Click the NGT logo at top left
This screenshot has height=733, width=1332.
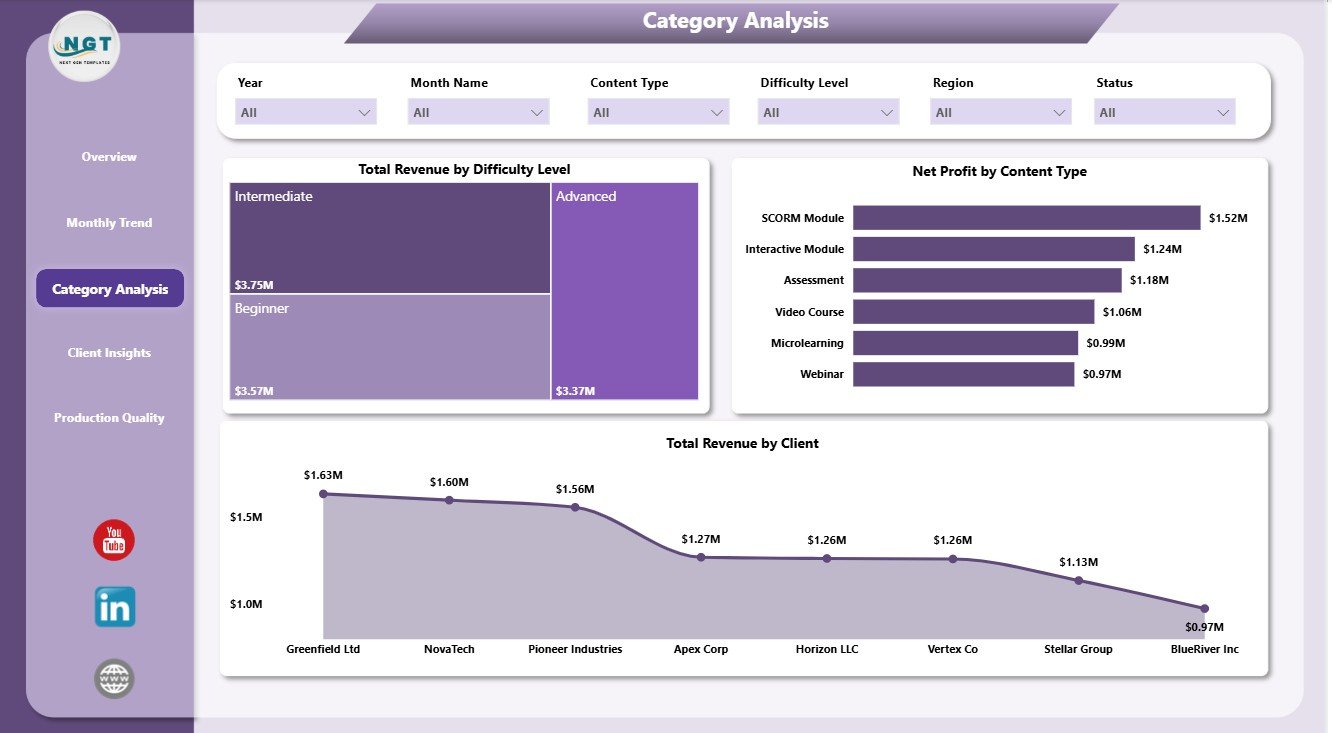85,46
